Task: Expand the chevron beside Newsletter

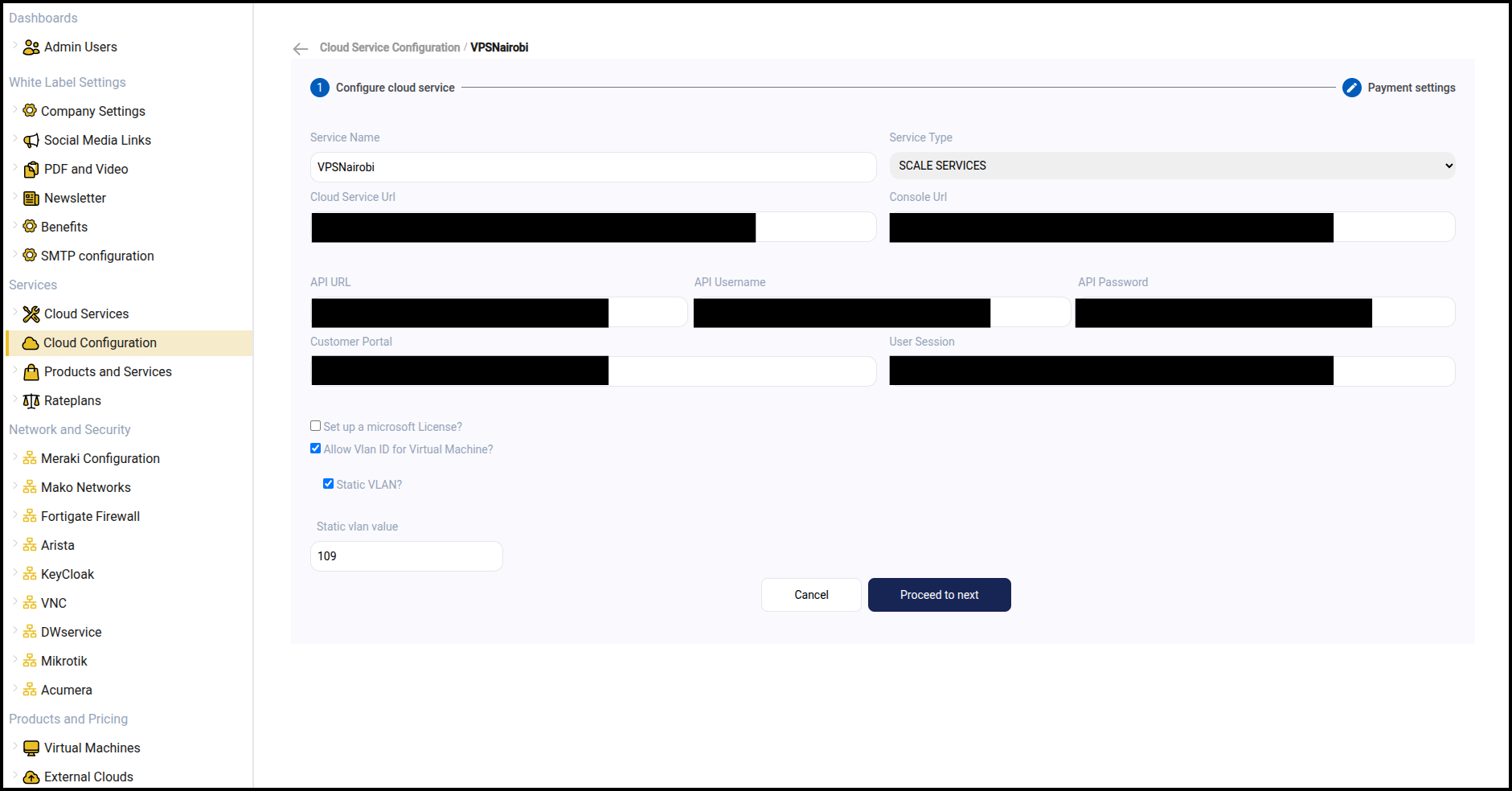Action: [15, 197]
